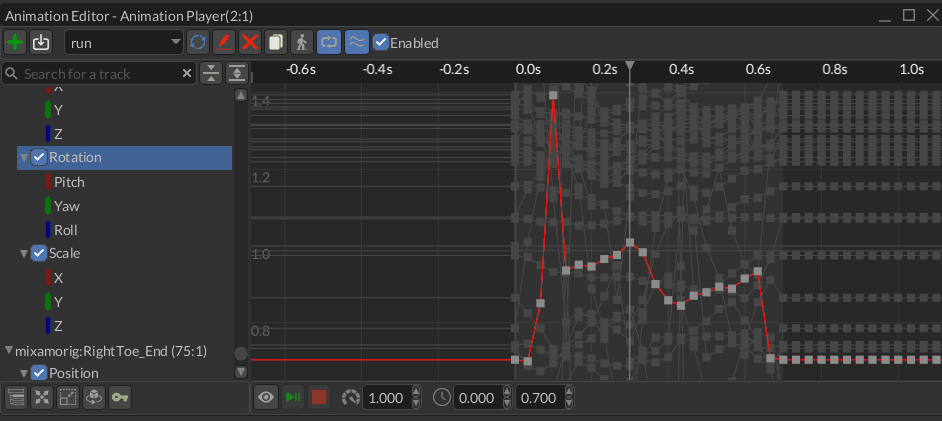Select the Y channel under Scale
942x421 pixels.
click(58, 301)
